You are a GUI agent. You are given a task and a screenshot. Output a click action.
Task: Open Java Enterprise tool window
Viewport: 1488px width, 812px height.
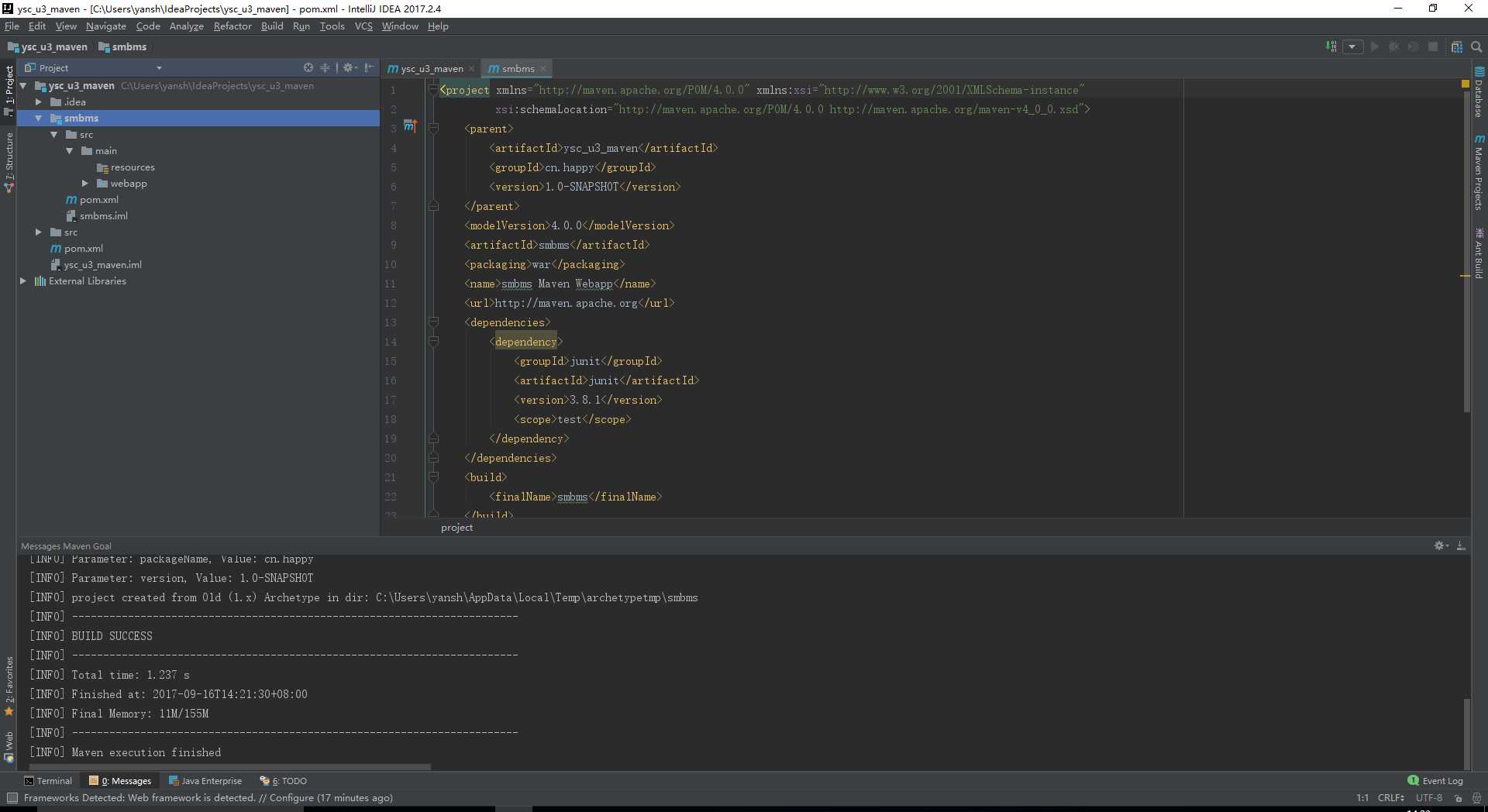pyautogui.click(x=205, y=780)
